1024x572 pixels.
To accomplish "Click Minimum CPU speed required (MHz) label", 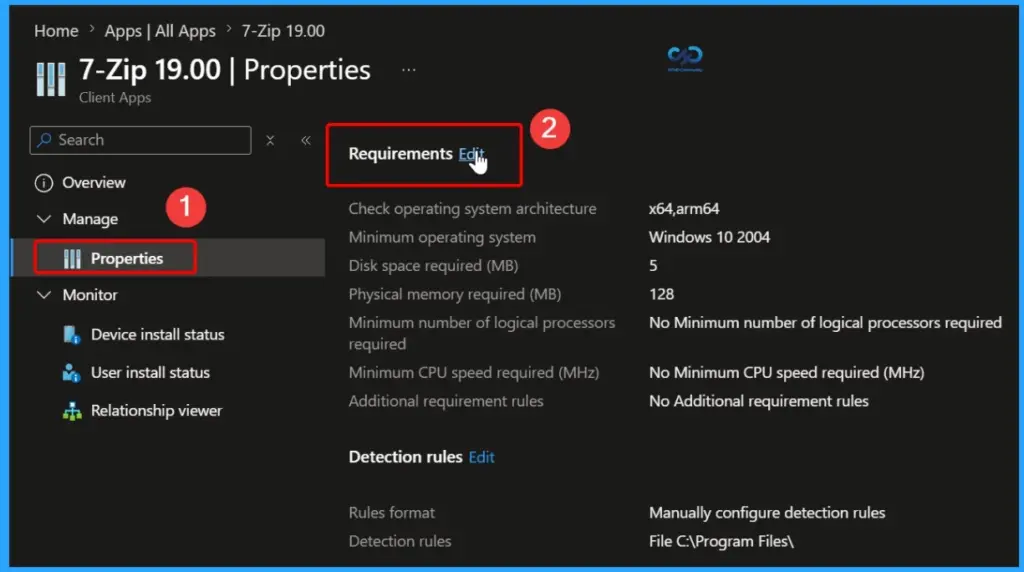I will point(473,373).
